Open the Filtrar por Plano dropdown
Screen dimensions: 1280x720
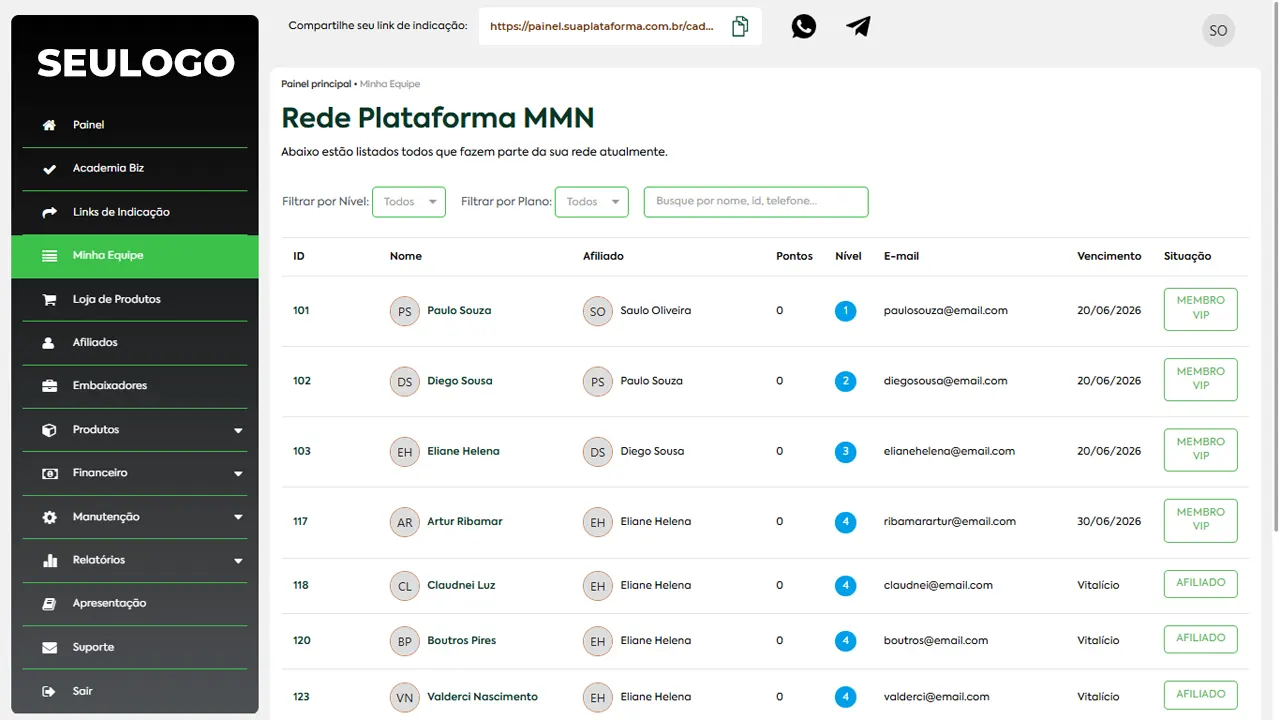point(592,202)
